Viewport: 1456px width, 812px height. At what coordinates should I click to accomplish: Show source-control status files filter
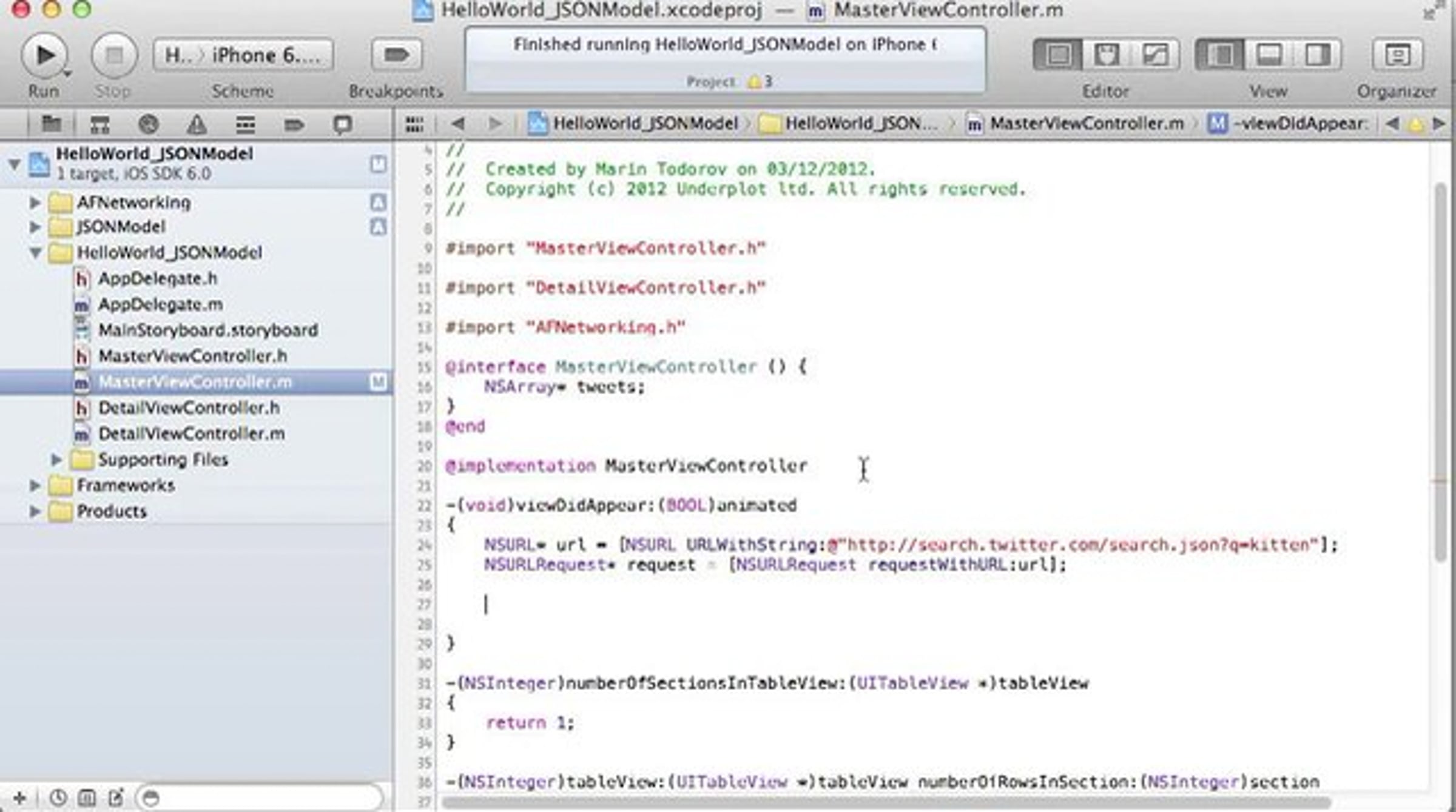tap(87, 797)
